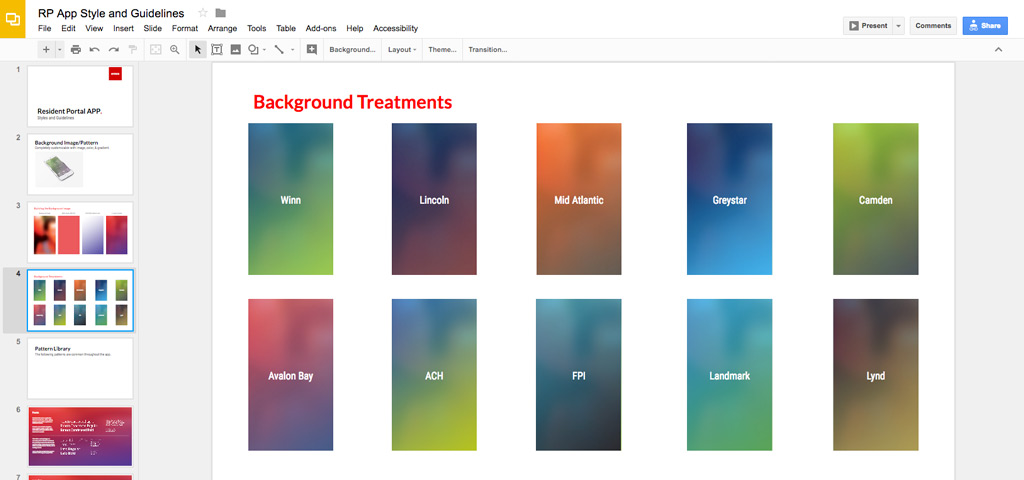Open the Present options dropdown arrow
This screenshot has height=480, width=1024.
click(x=899, y=26)
